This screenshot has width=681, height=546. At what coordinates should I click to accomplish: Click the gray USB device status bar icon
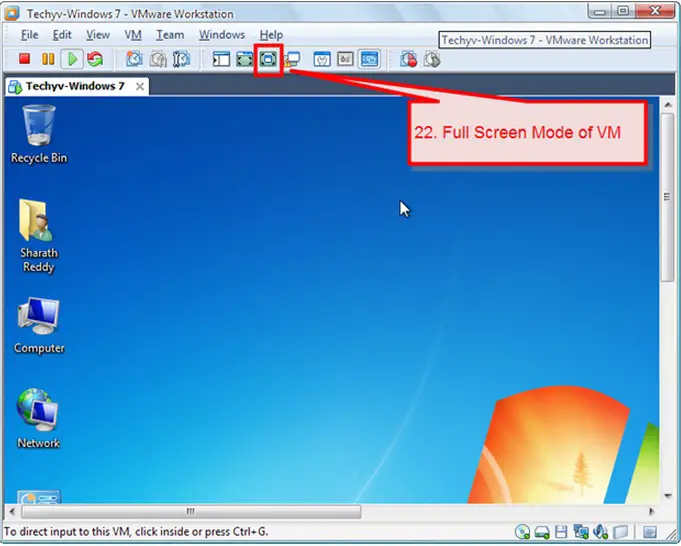tap(621, 532)
